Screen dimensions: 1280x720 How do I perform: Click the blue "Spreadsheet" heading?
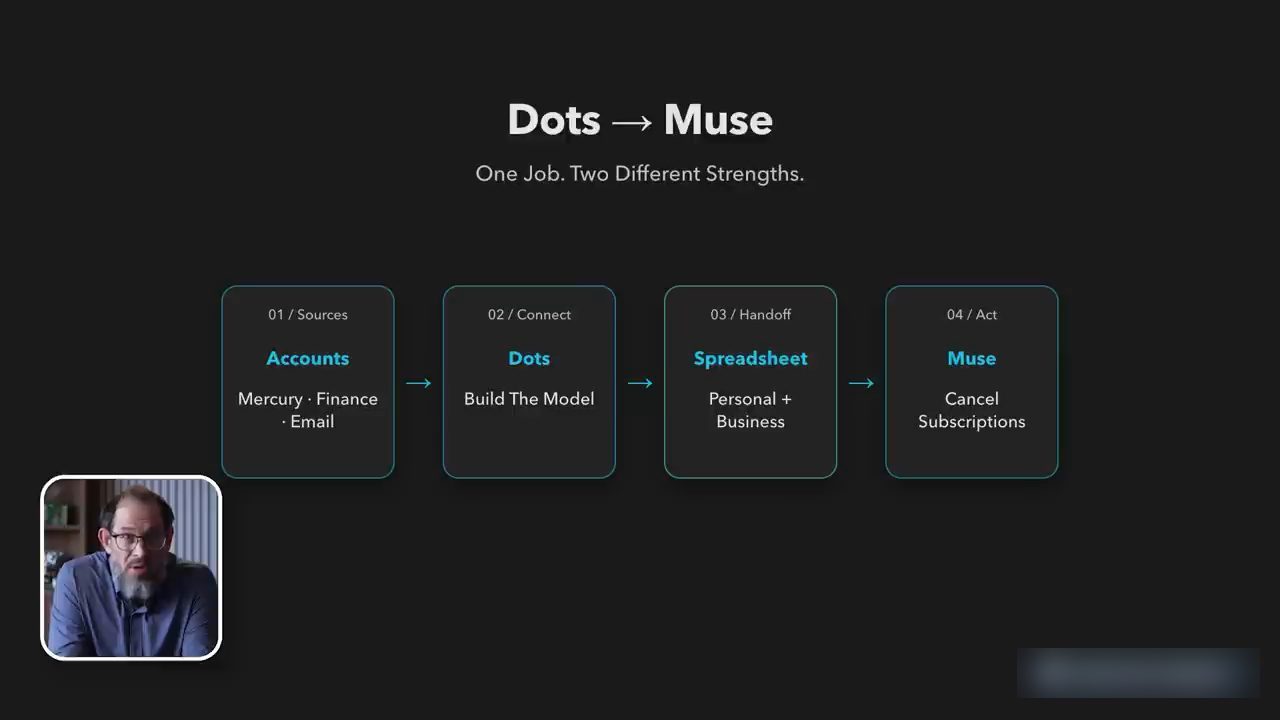click(751, 358)
